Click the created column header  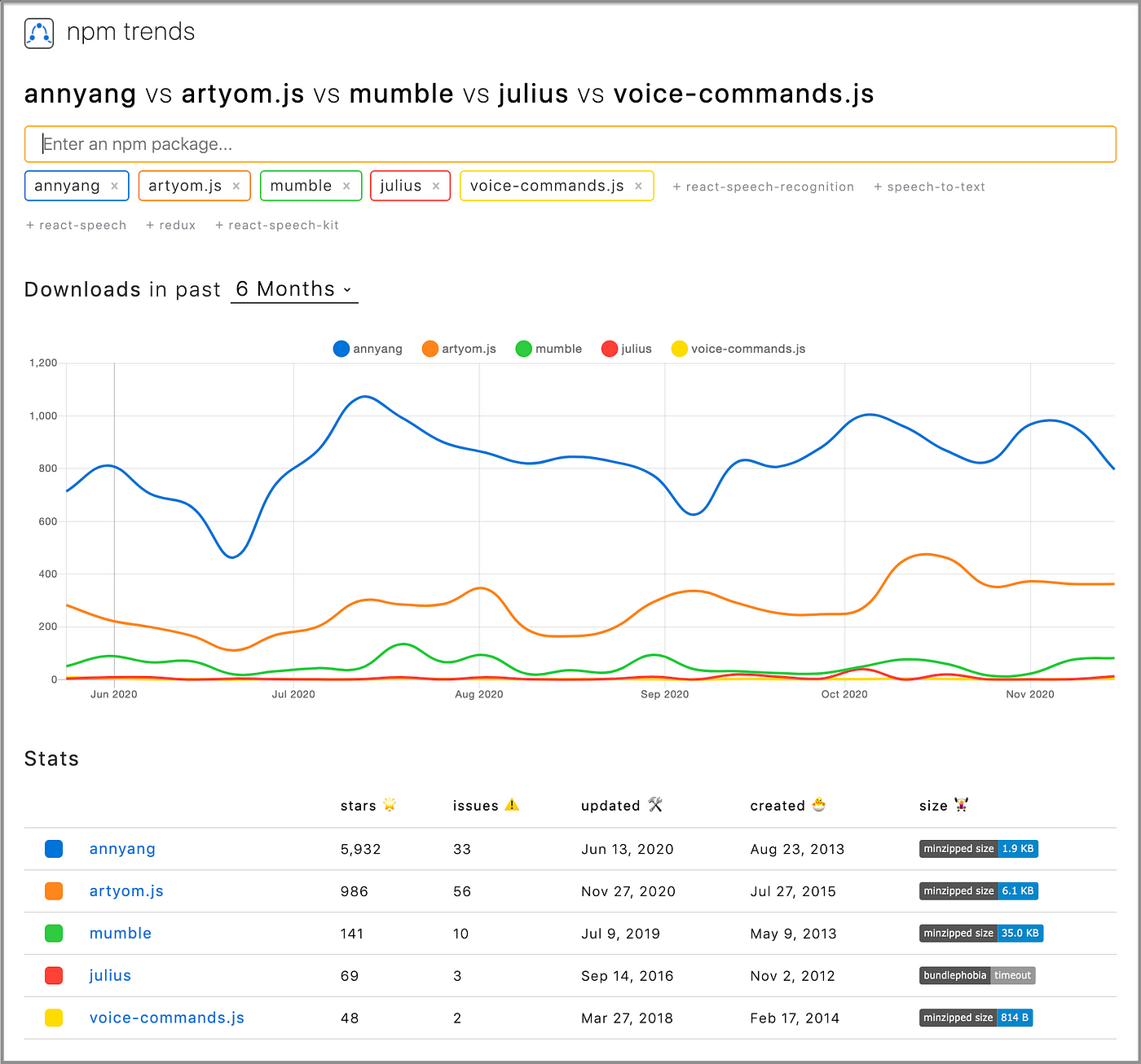point(778,806)
